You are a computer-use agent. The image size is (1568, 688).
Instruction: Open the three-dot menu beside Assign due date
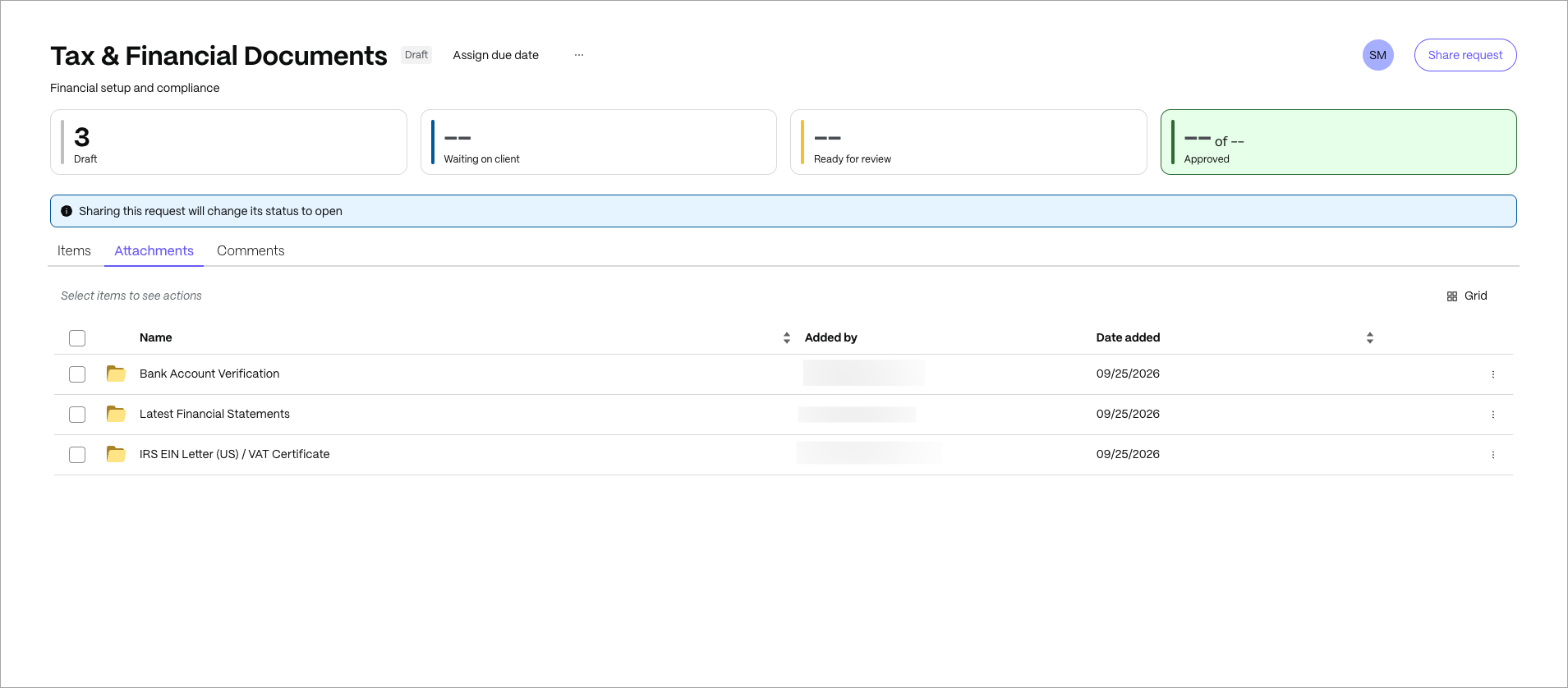pos(579,55)
